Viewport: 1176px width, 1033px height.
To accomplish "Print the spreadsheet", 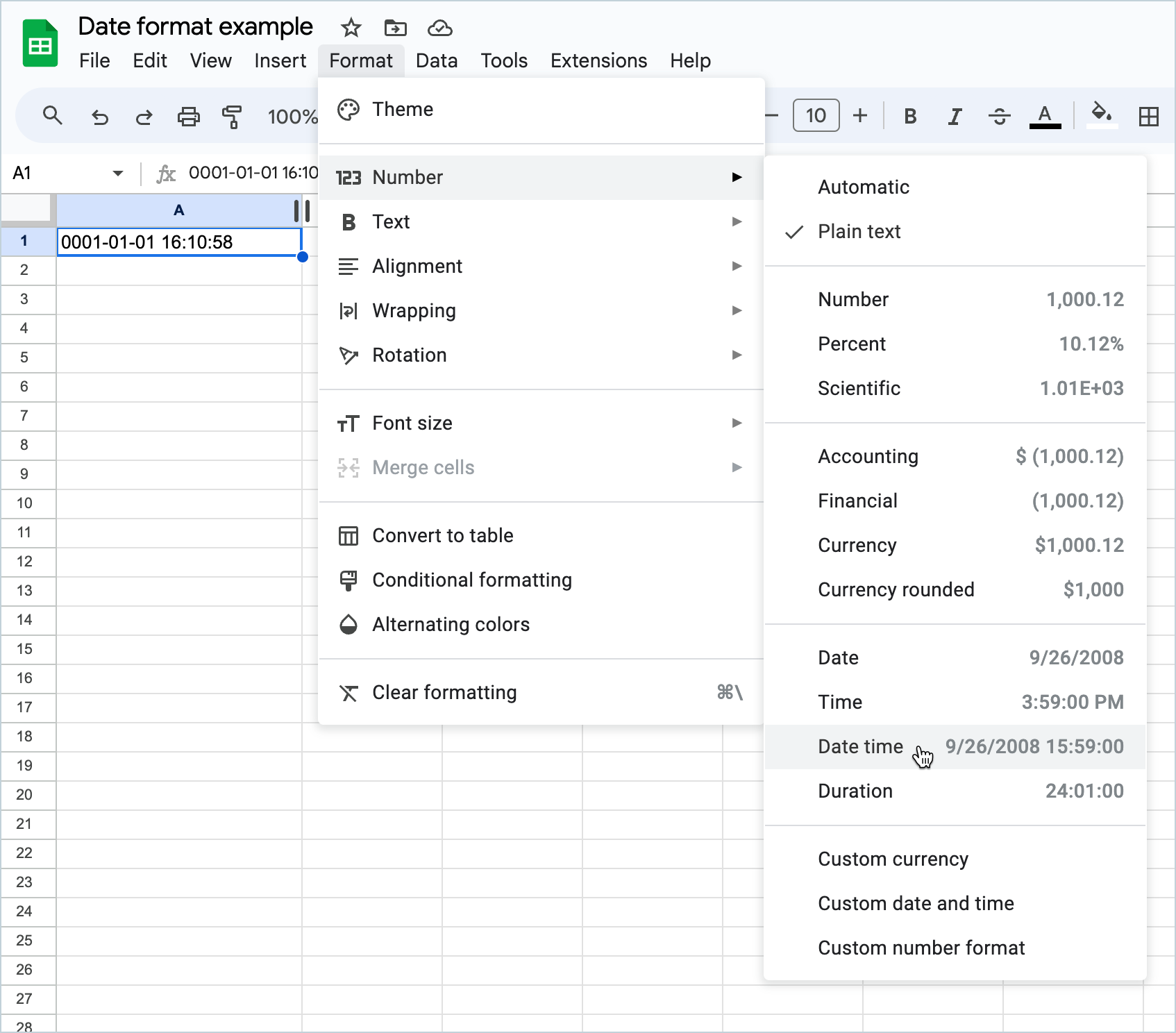I will pos(188,116).
